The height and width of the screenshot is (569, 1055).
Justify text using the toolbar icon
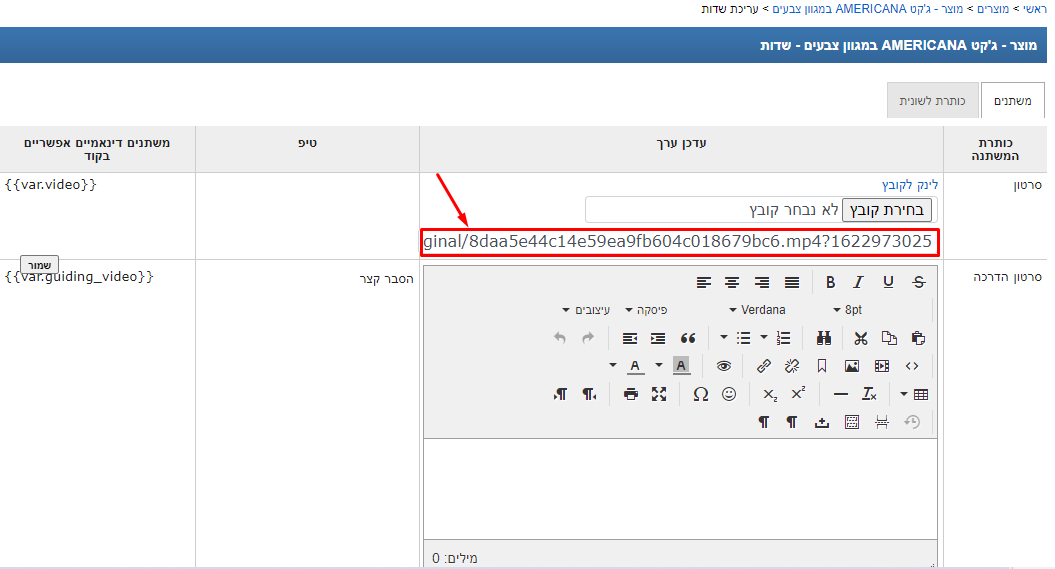[792, 282]
